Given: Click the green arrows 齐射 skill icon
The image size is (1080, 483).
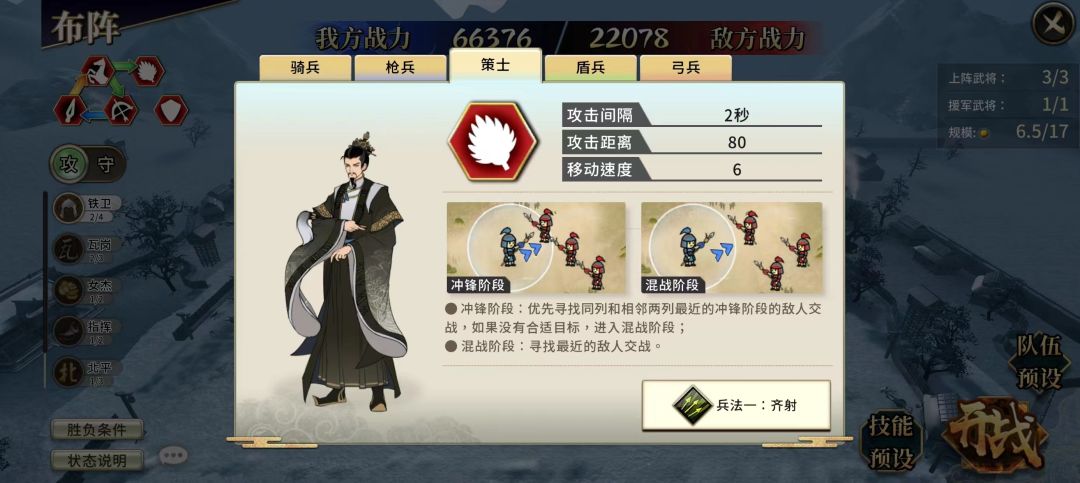Looking at the screenshot, I should pyautogui.click(x=691, y=404).
